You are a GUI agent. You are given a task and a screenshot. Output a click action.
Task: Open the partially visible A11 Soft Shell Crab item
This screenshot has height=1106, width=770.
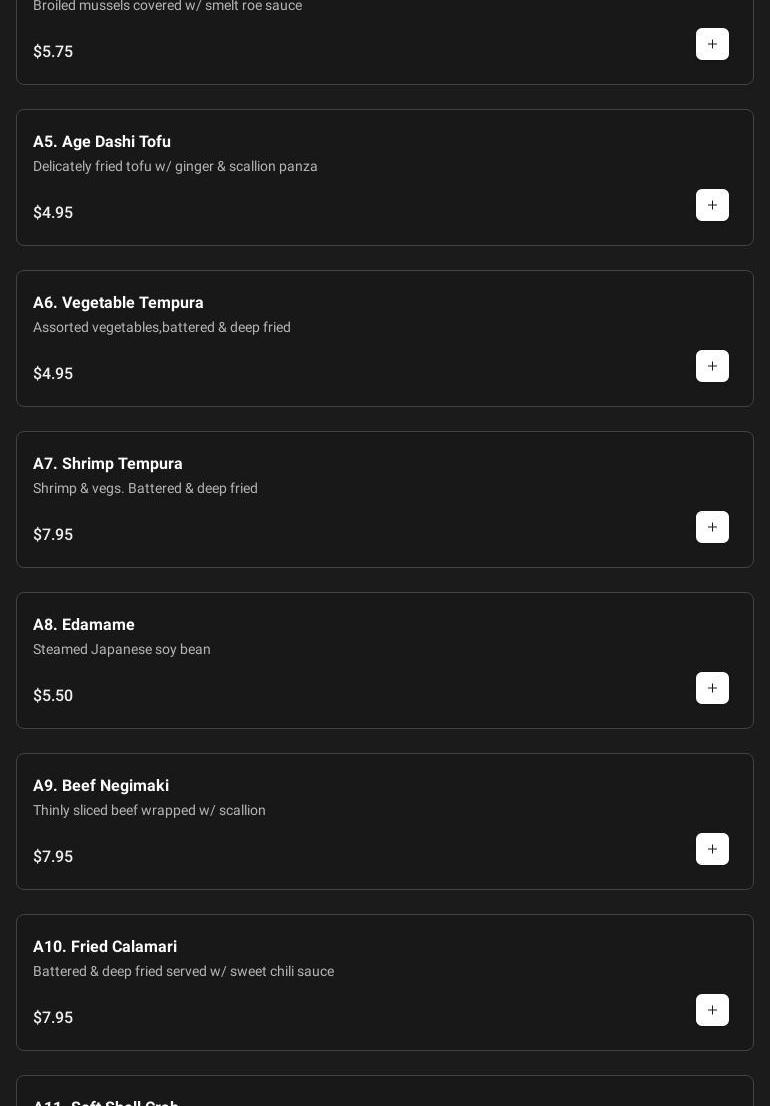click(x=106, y=1100)
